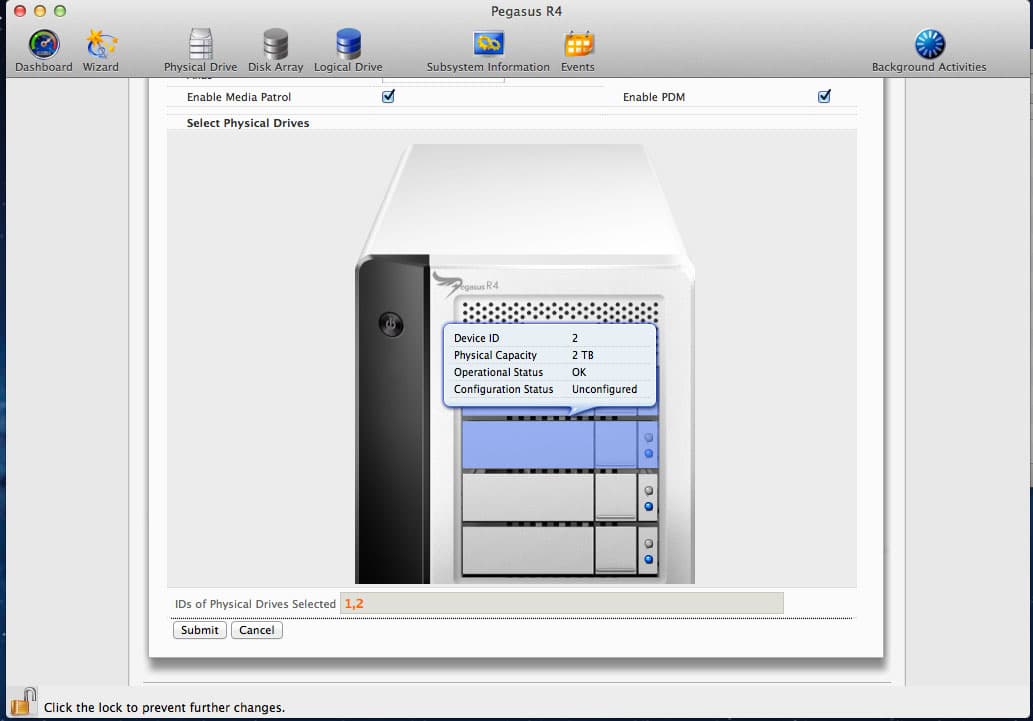Click the yellow minimize window button
1033x721 pixels.
pyautogui.click(x=40, y=11)
